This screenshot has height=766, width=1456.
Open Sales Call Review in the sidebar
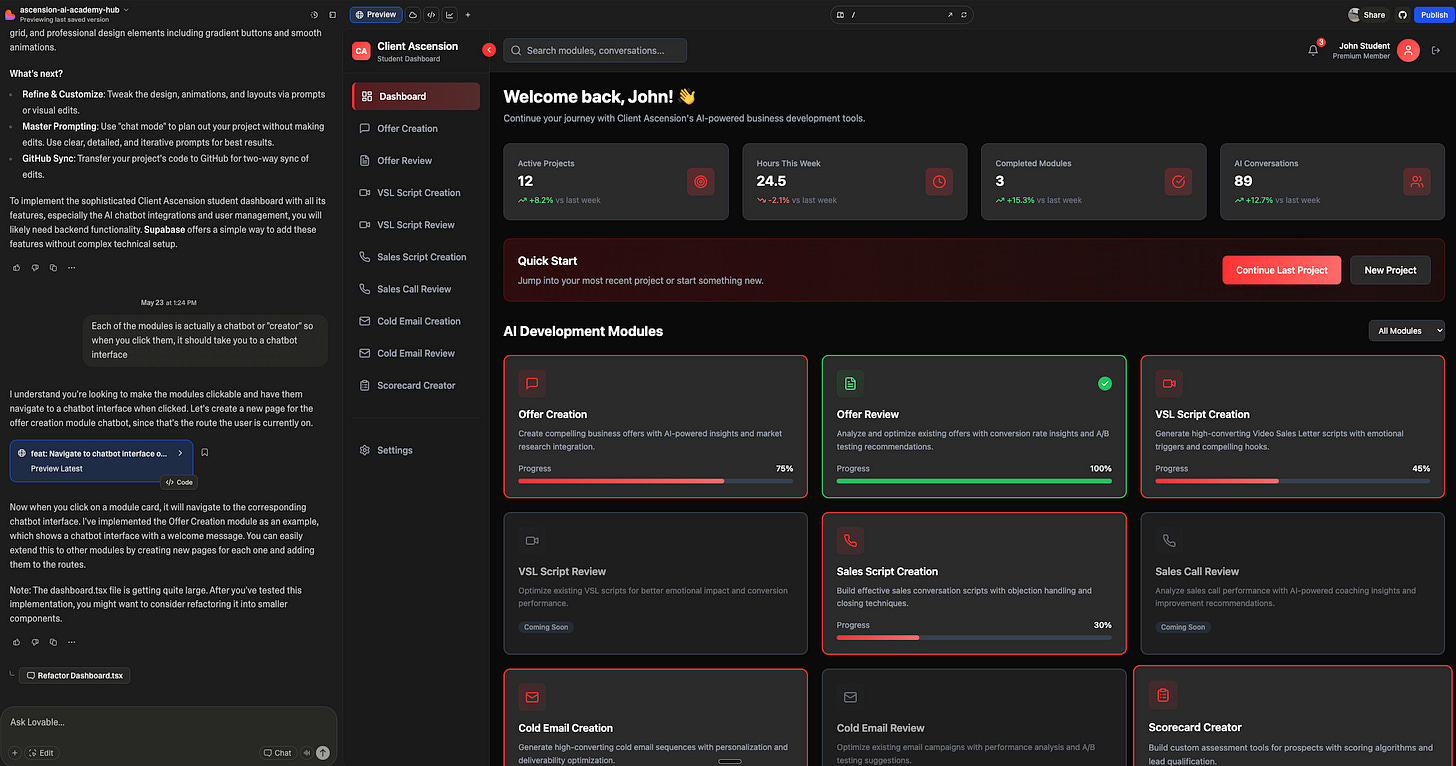coord(416,289)
